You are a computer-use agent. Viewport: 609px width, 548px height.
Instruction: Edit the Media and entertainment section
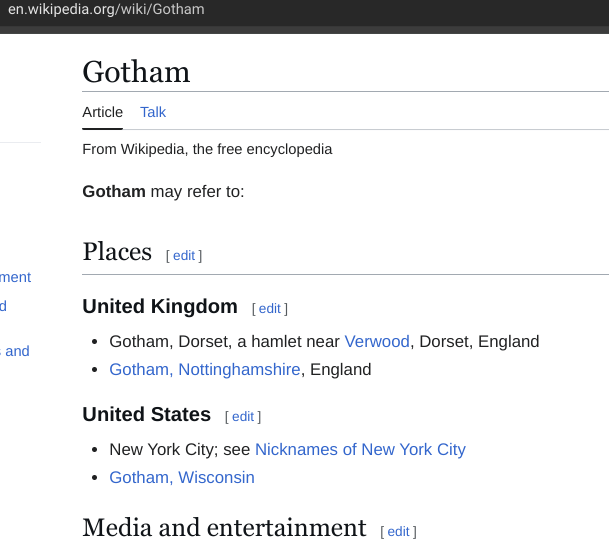coord(398,531)
